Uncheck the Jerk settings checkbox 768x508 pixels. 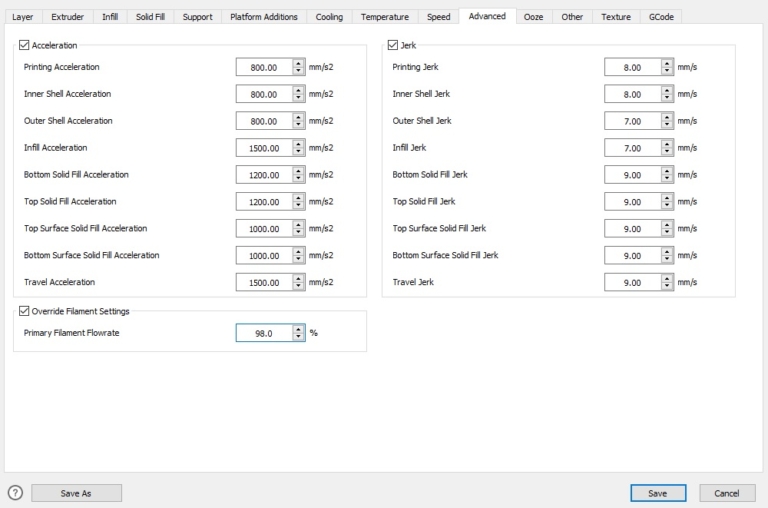pos(393,45)
